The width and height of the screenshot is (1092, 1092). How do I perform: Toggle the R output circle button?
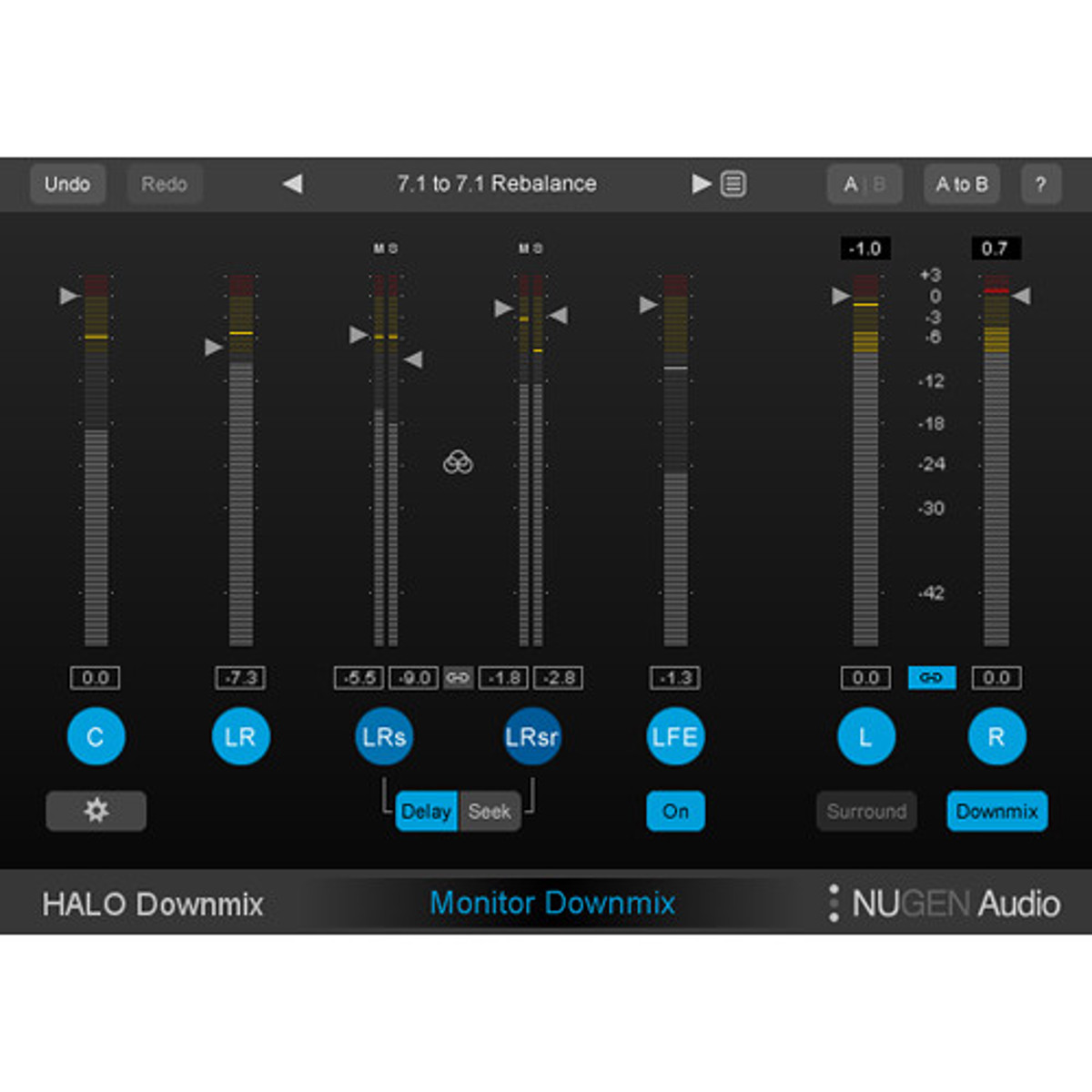click(x=996, y=736)
